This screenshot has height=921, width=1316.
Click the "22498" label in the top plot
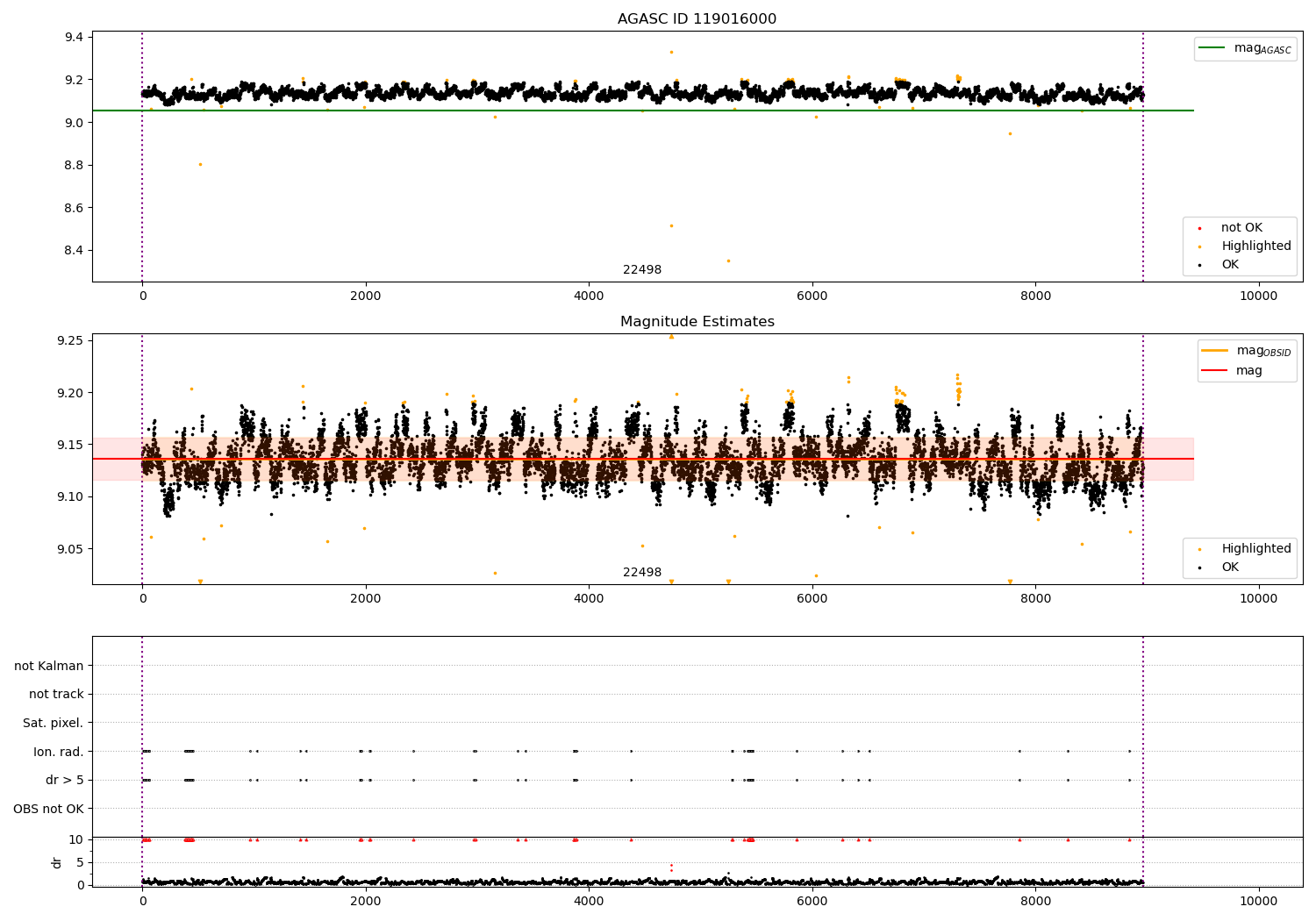[x=642, y=270]
